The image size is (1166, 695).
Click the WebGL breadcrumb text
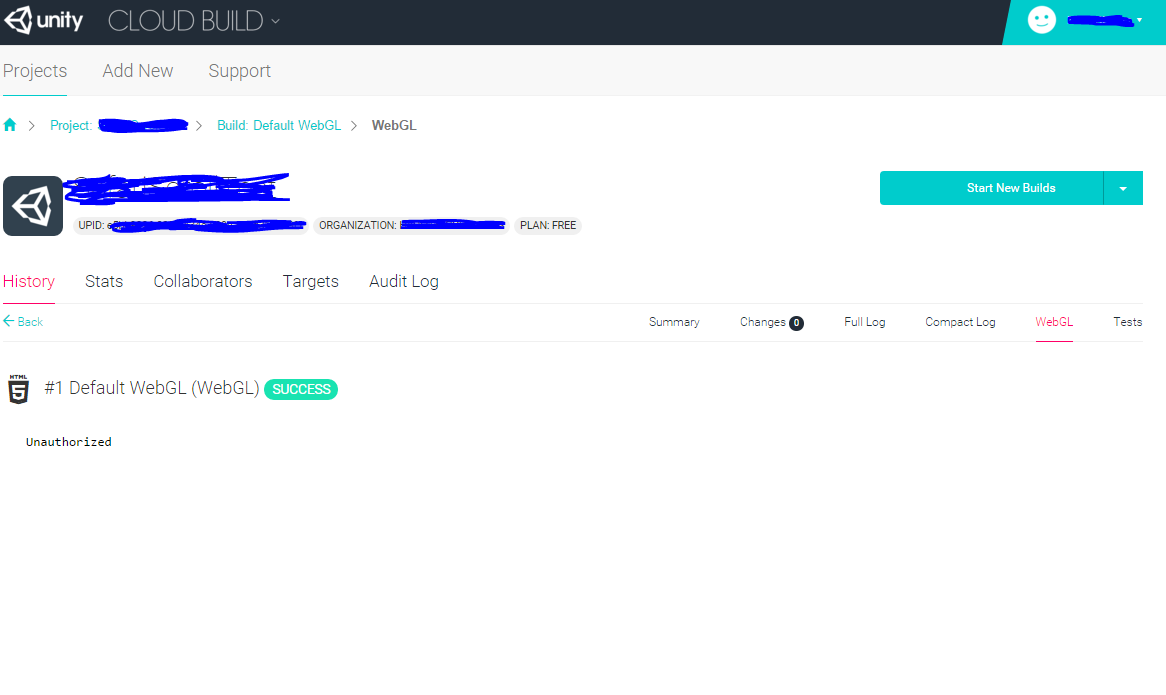(x=394, y=126)
